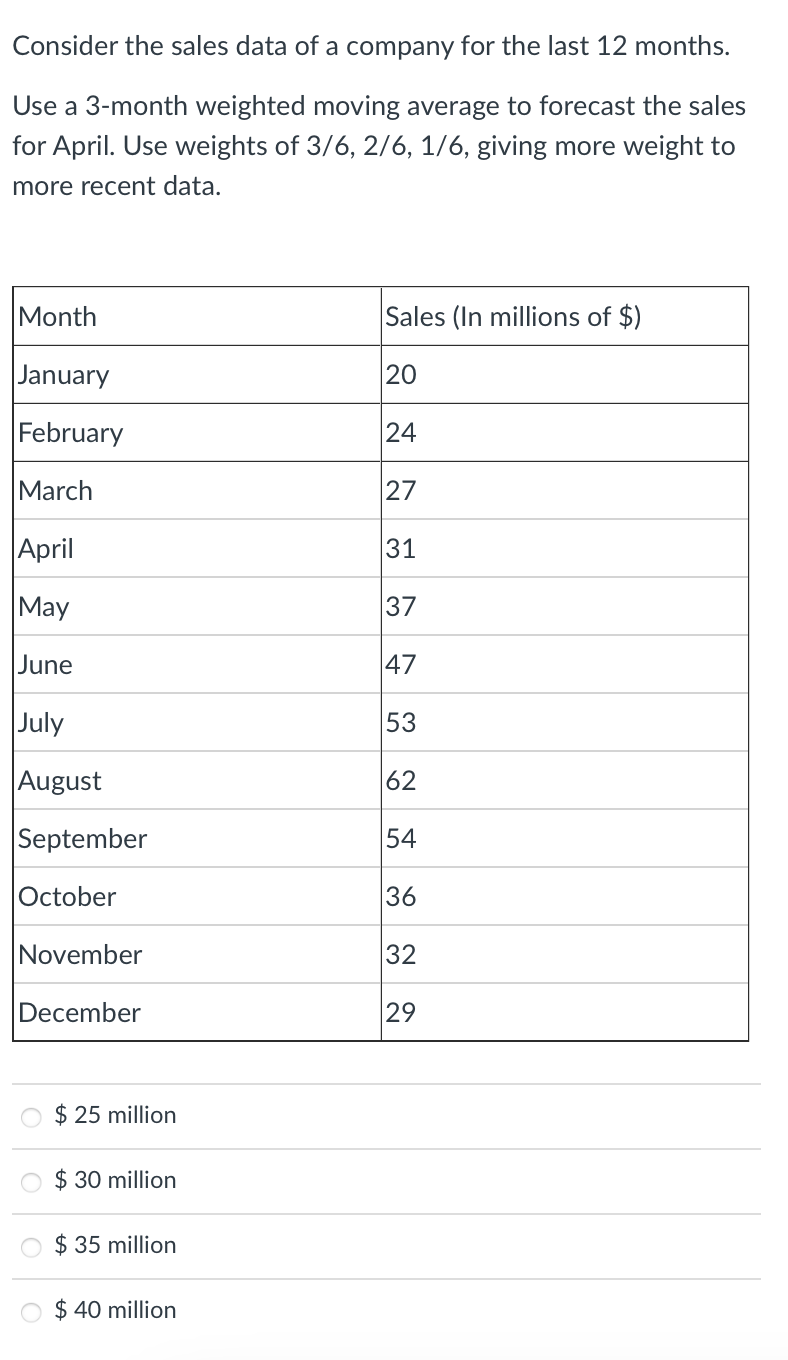Select the September month cell
This screenshot has height=1360, width=788.
pos(197,839)
